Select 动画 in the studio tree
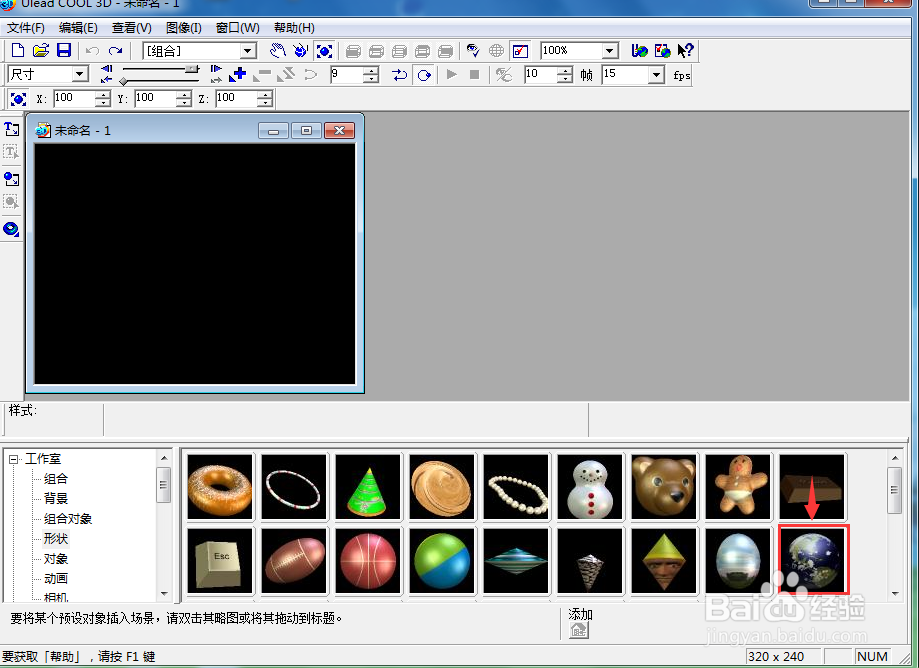This screenshot has height=668, width=919. click(56, 578)
